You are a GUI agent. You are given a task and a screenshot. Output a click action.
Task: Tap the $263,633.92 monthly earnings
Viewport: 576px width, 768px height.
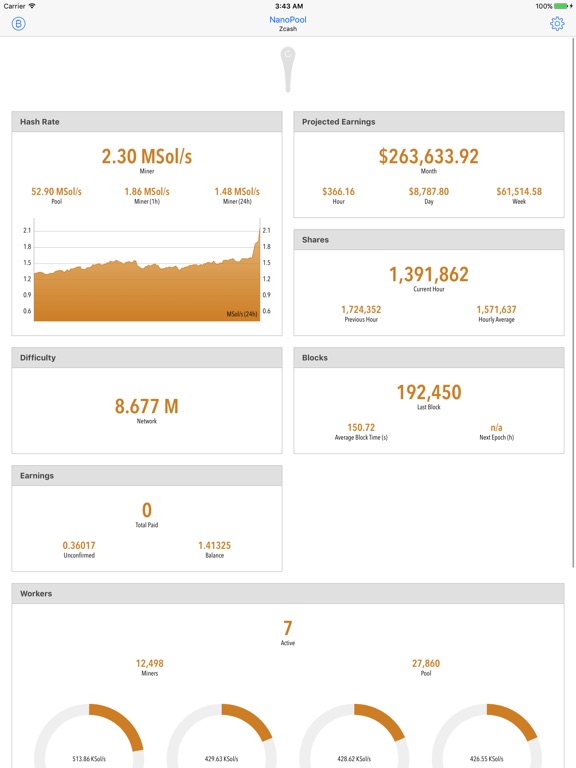point(429,156)
